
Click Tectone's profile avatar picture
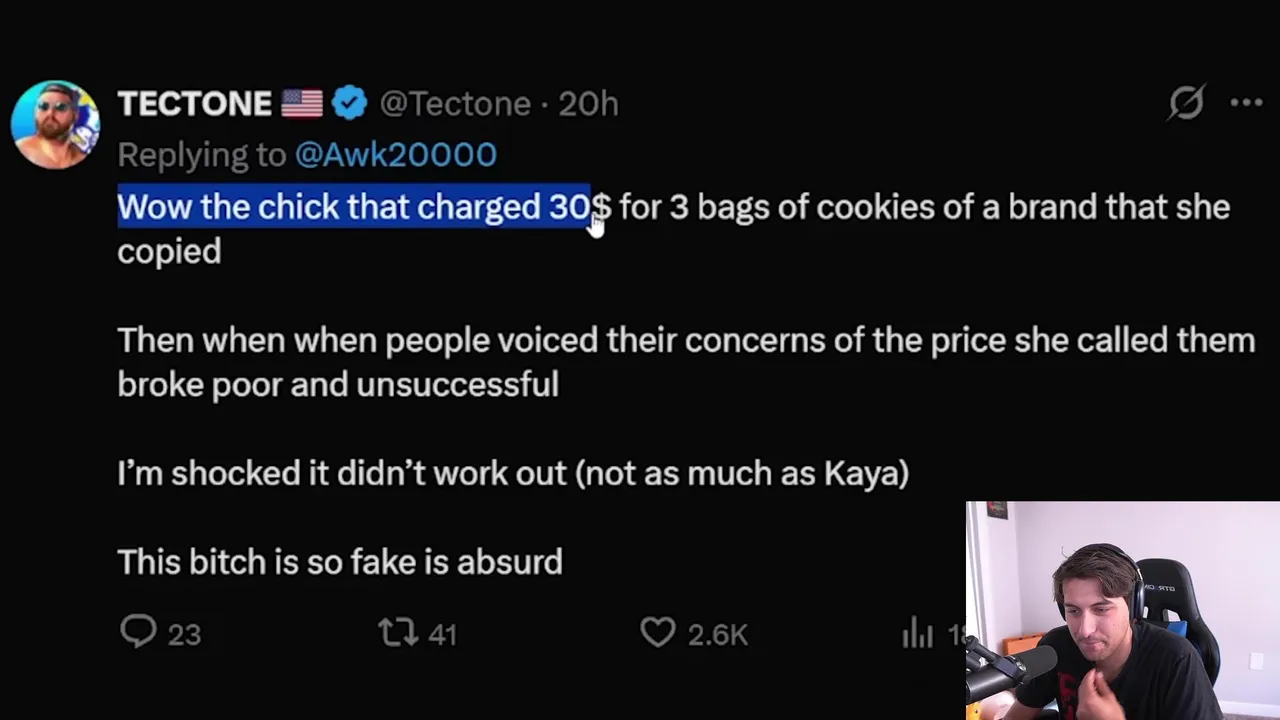(x=55, y=124)
